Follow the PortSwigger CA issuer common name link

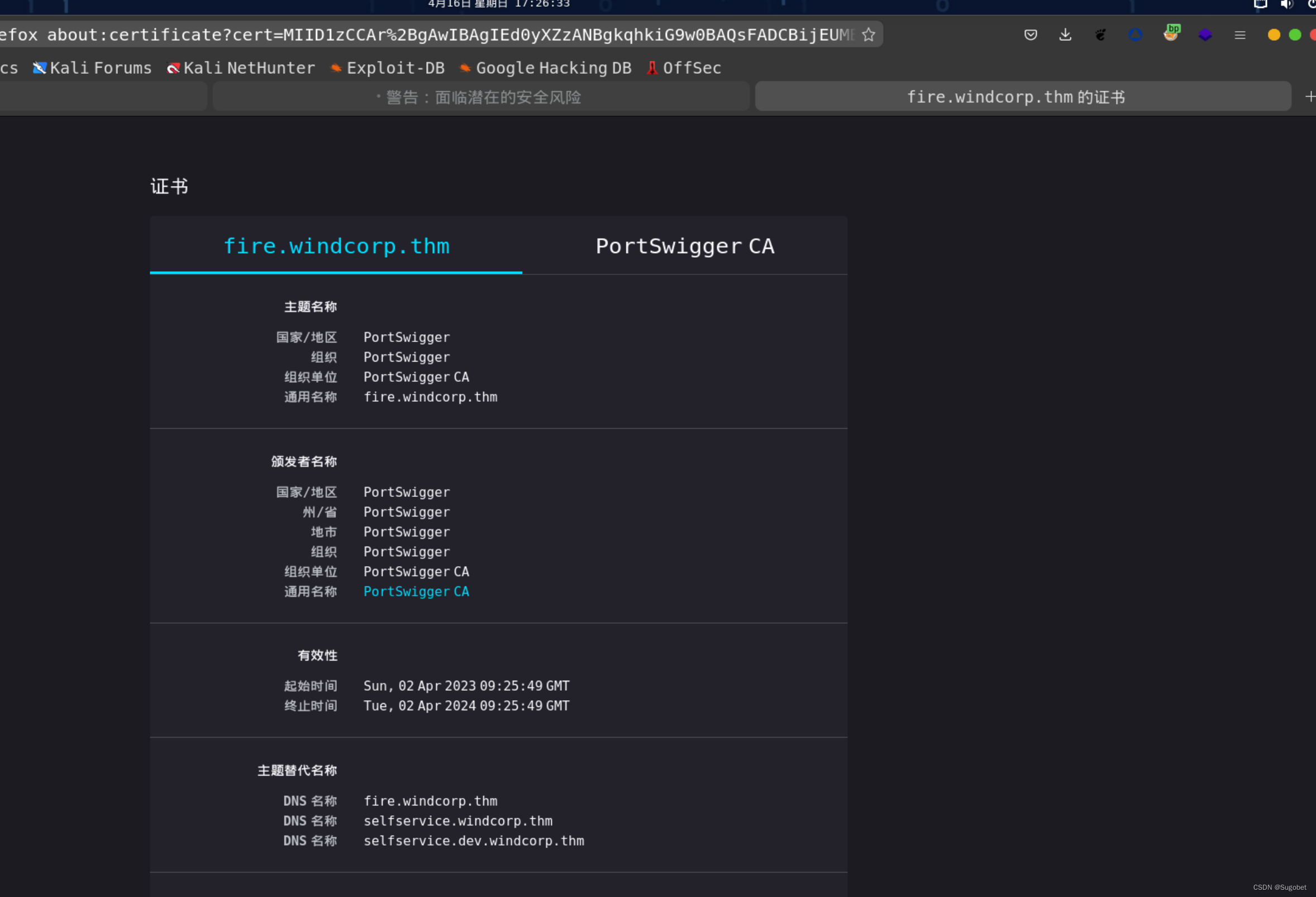point(416,591)
